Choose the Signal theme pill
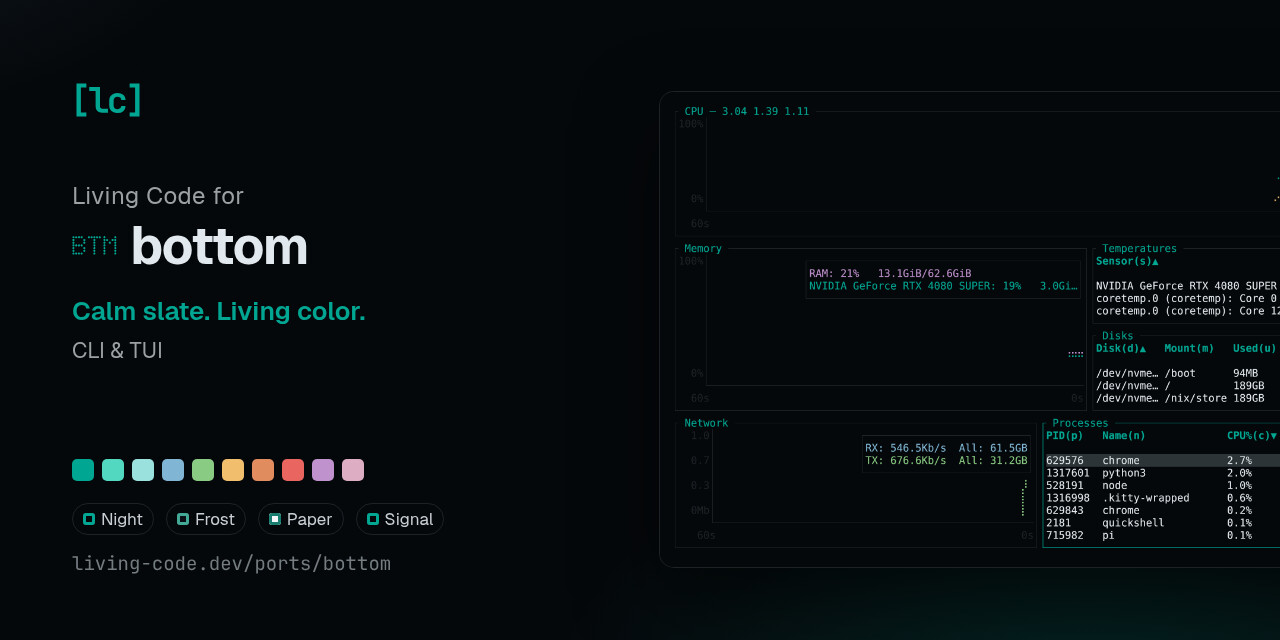 click(x=400, y=519)
